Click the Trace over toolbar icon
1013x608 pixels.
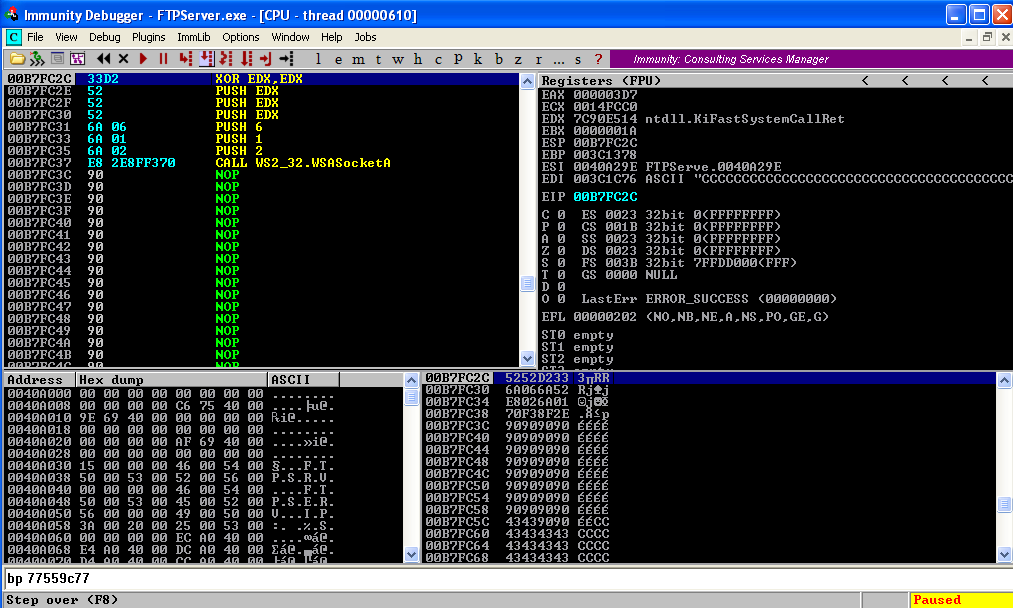(x=246, y=59)
